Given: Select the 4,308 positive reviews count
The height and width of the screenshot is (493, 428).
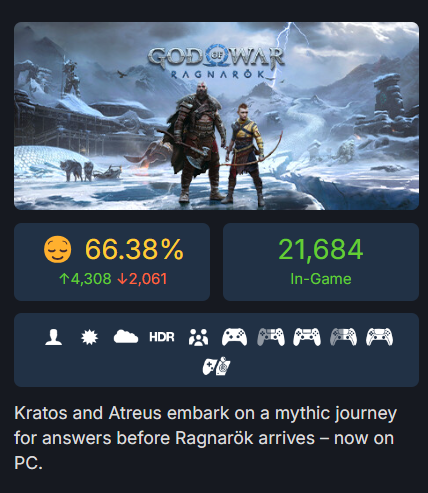Looking at the screenshot, I should pos(85,279).
